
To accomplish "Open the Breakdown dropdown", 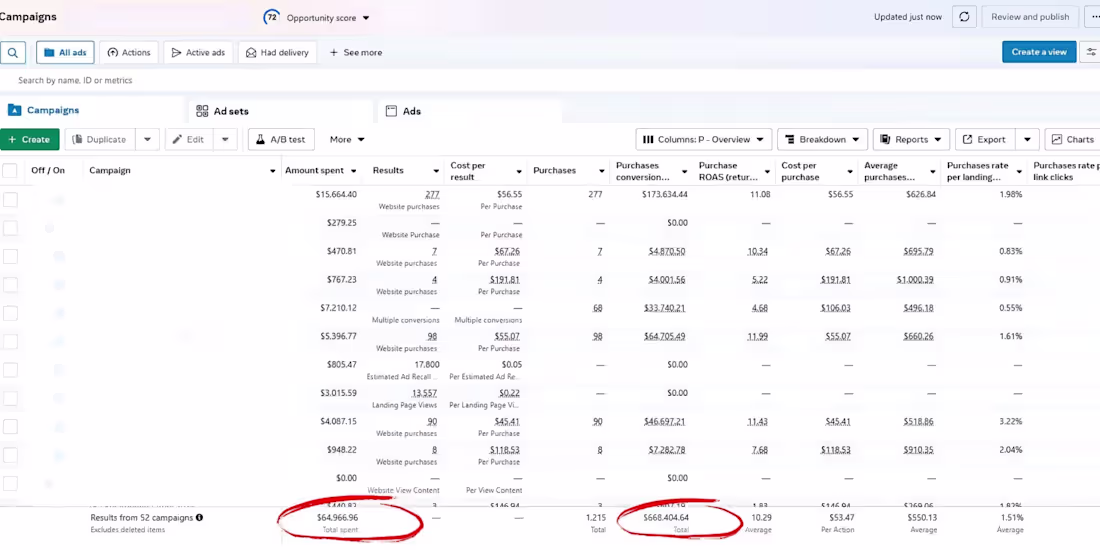I will pos(822,140).
